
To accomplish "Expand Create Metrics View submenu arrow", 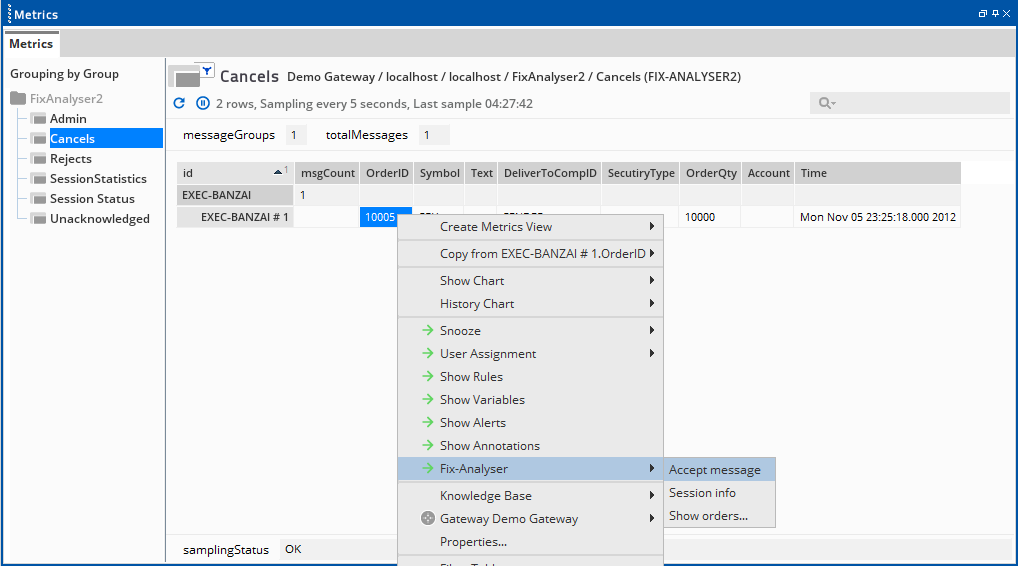I will (651, 226).
